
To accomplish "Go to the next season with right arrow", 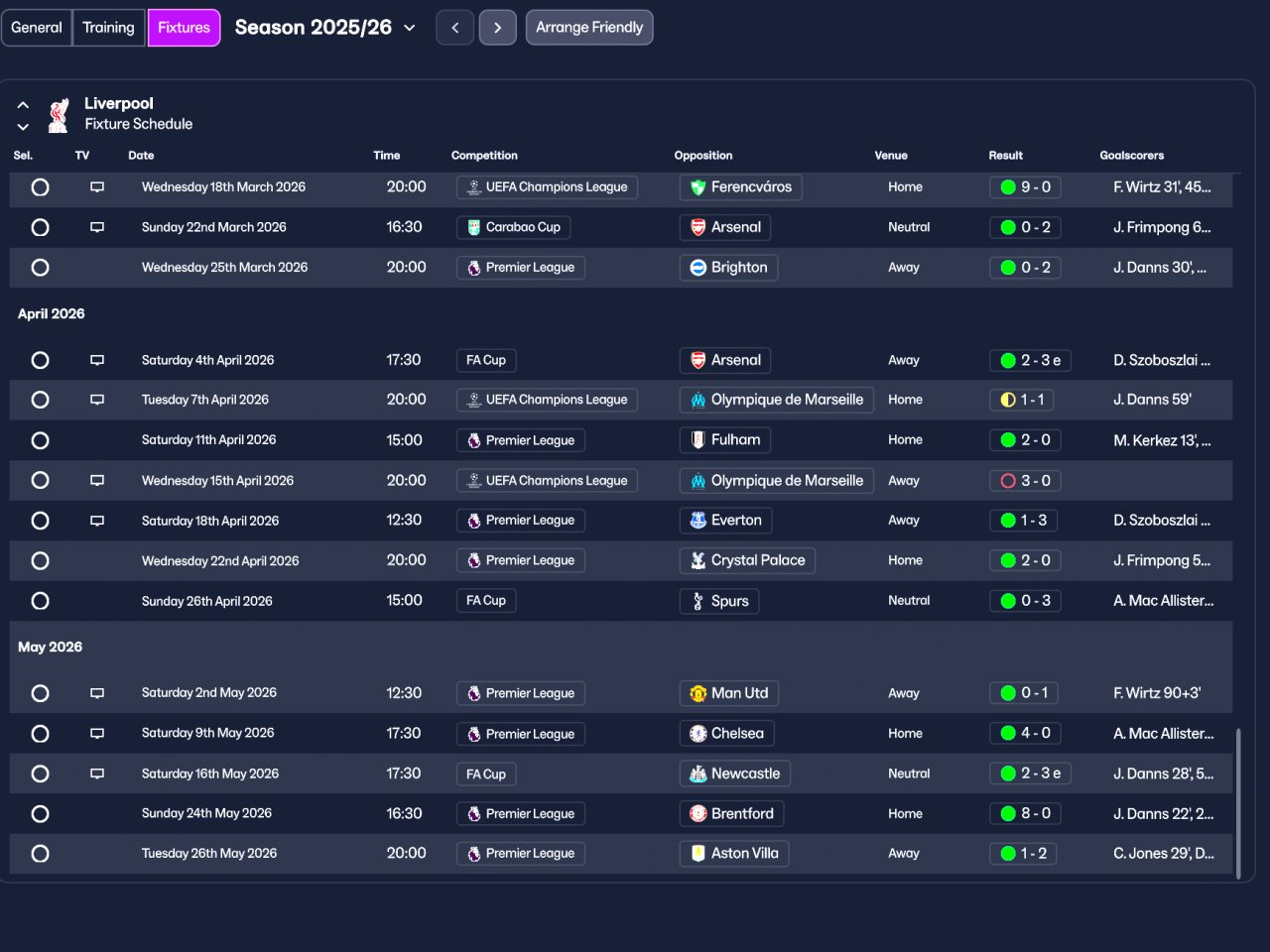I will coord(498,28).
